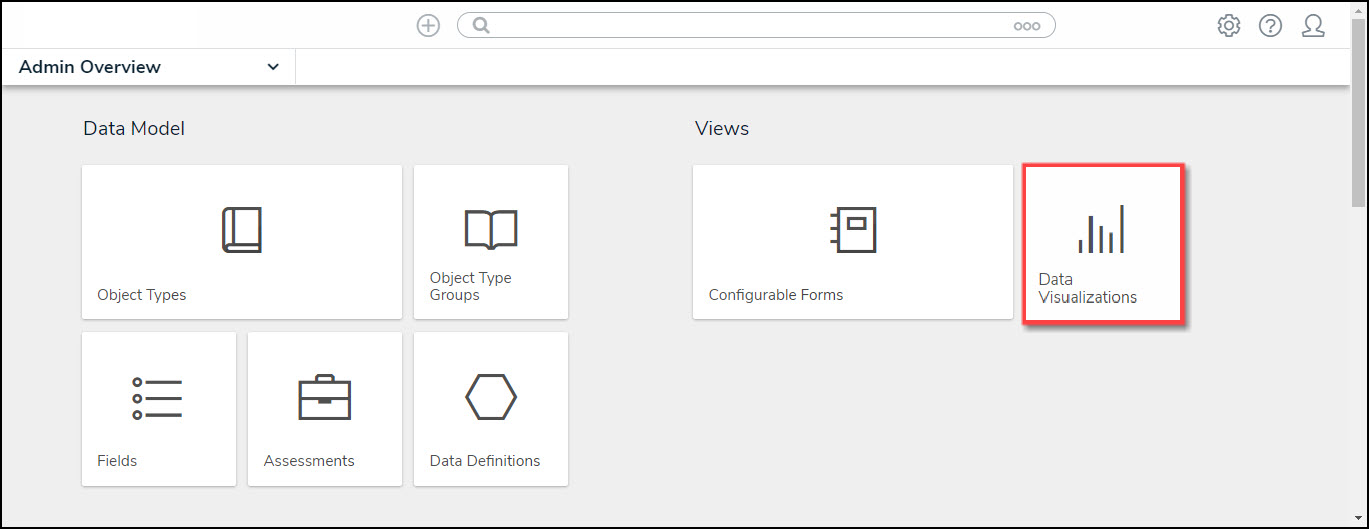Screen dimensions: 1369x529
Task: Open the user profile icon
Action: pos(1313,26)
